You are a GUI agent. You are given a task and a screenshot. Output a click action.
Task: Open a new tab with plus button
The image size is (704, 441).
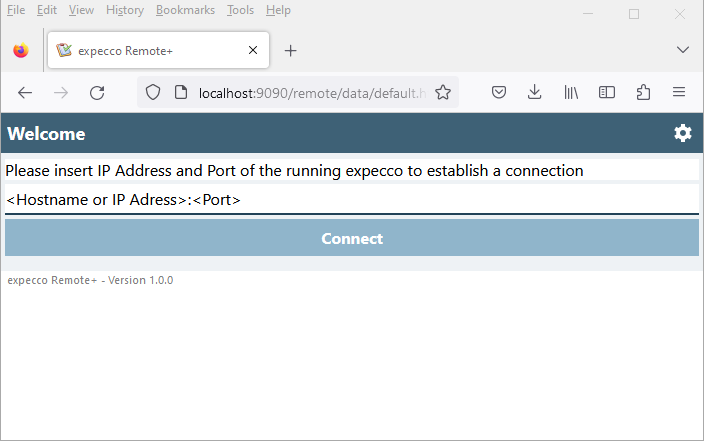tap(290, 50)
